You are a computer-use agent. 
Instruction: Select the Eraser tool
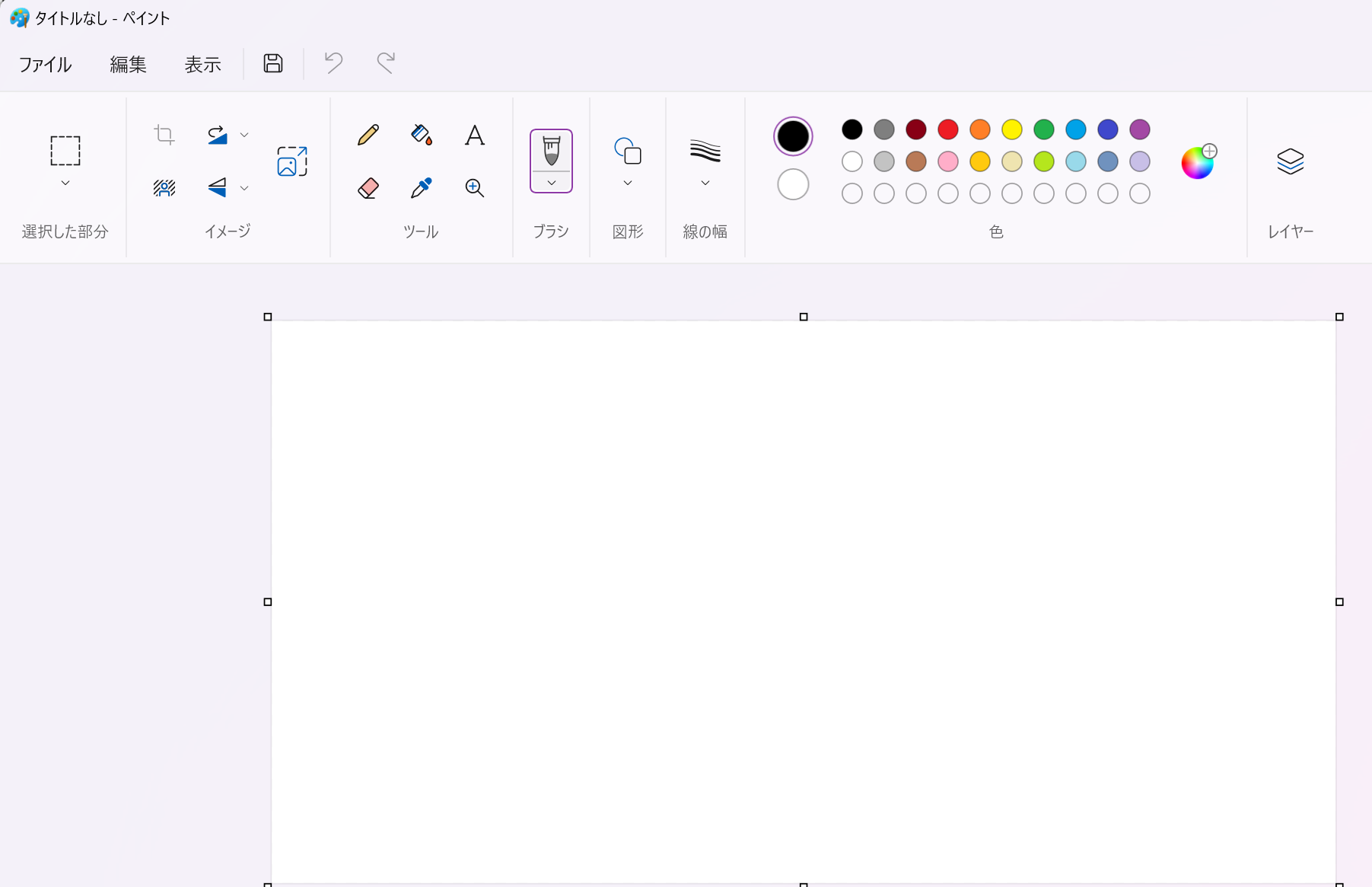(x=368, y=187)
